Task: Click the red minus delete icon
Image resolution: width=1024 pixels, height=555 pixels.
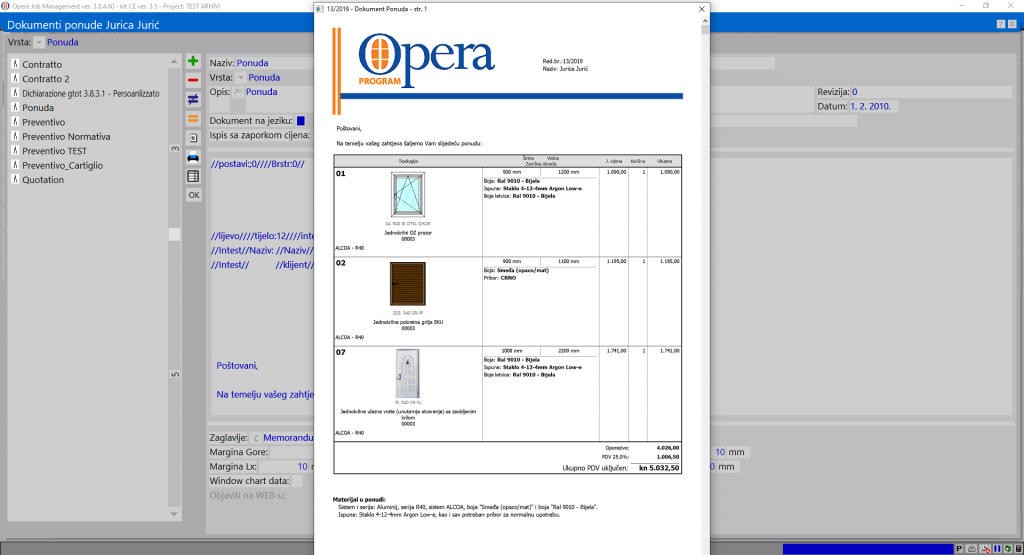Action: point(194,80)
